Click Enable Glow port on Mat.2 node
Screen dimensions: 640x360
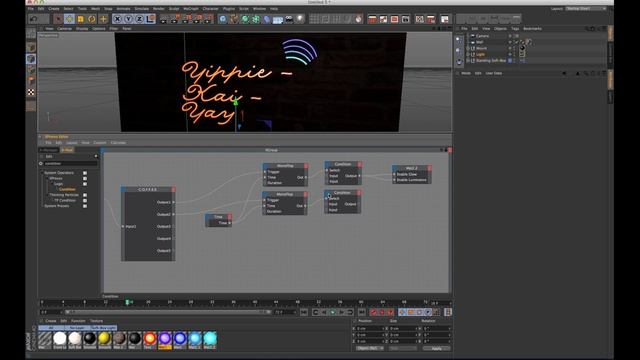pos(394,174)
